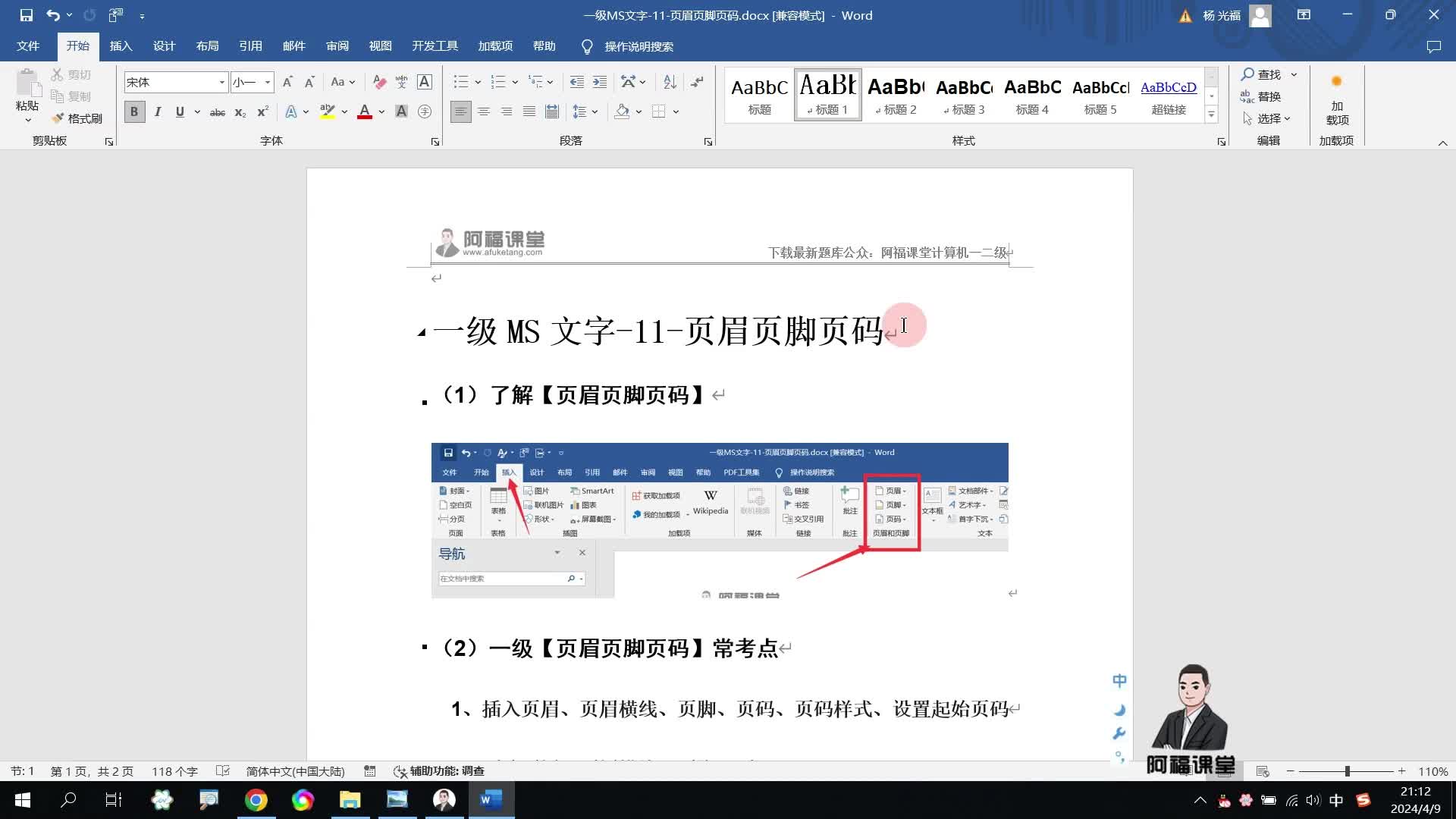Click the 操作说明搜索 Tell Me search box
The image size is (1456, 819).
pyautogui.click(x=639, y=46)
